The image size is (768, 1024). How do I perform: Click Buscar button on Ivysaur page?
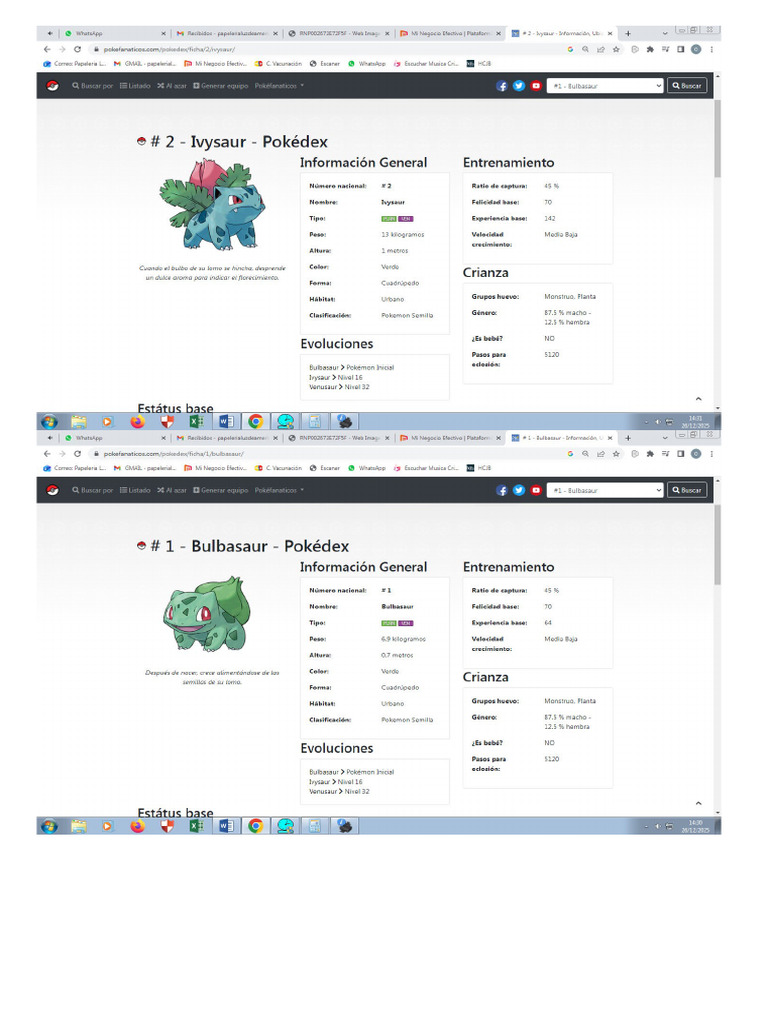click(x=686, y=86)
